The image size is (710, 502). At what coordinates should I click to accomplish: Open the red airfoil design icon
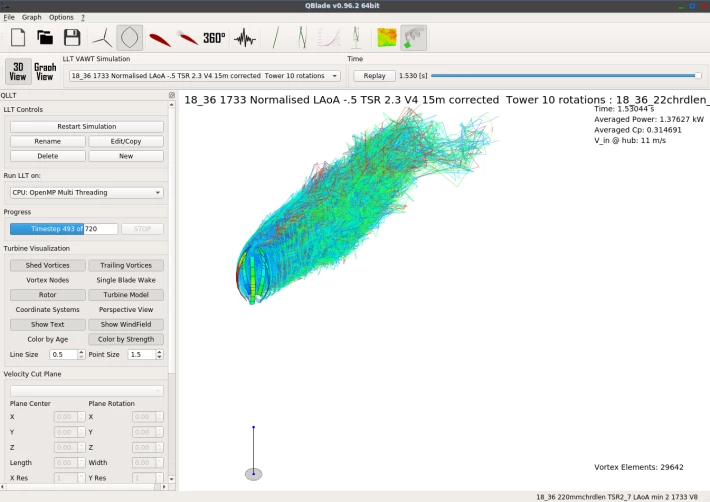click(x=159, y=39)
